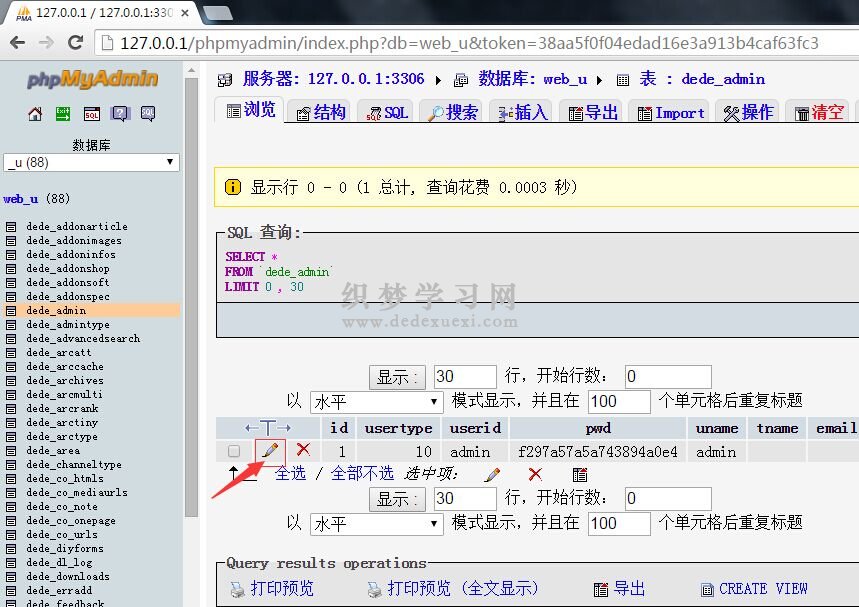Click the dede_downloads table icon
This screenshot has width=859, height=607.
[10, 577]
